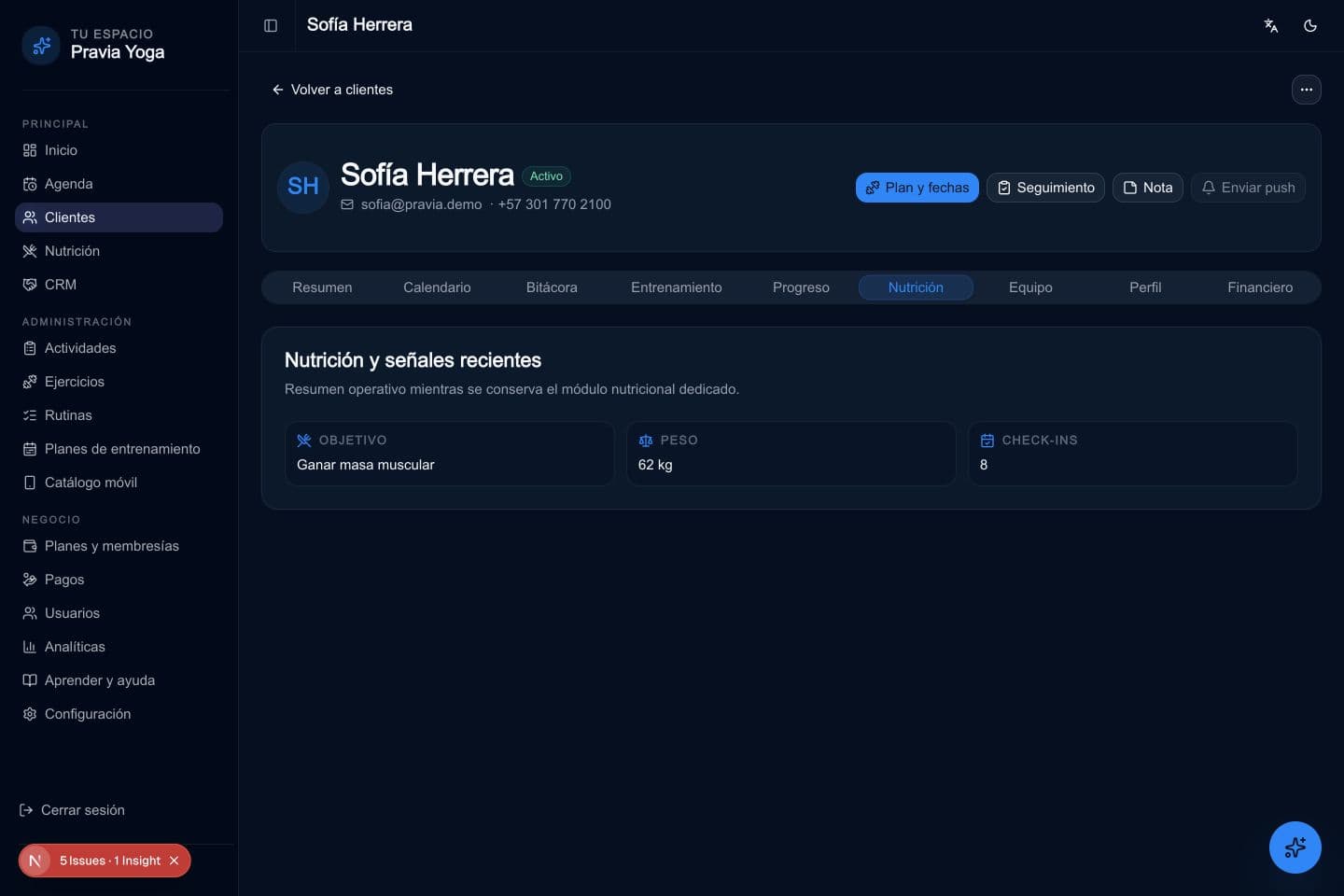
Task: Open the Catálogo móvil phone icon
Action: pos(30,483)
